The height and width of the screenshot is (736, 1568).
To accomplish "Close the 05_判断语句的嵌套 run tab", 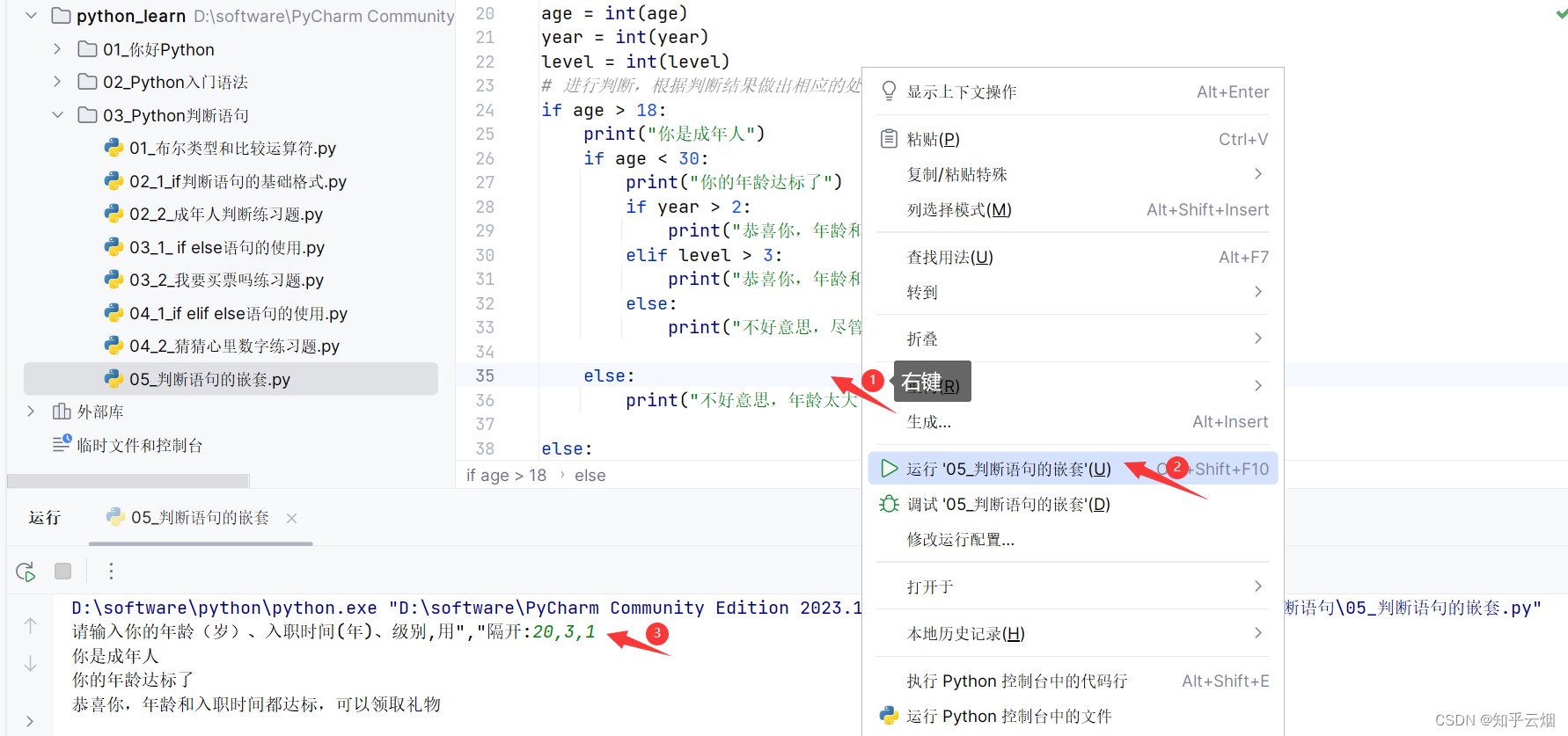I will [292, 519].
